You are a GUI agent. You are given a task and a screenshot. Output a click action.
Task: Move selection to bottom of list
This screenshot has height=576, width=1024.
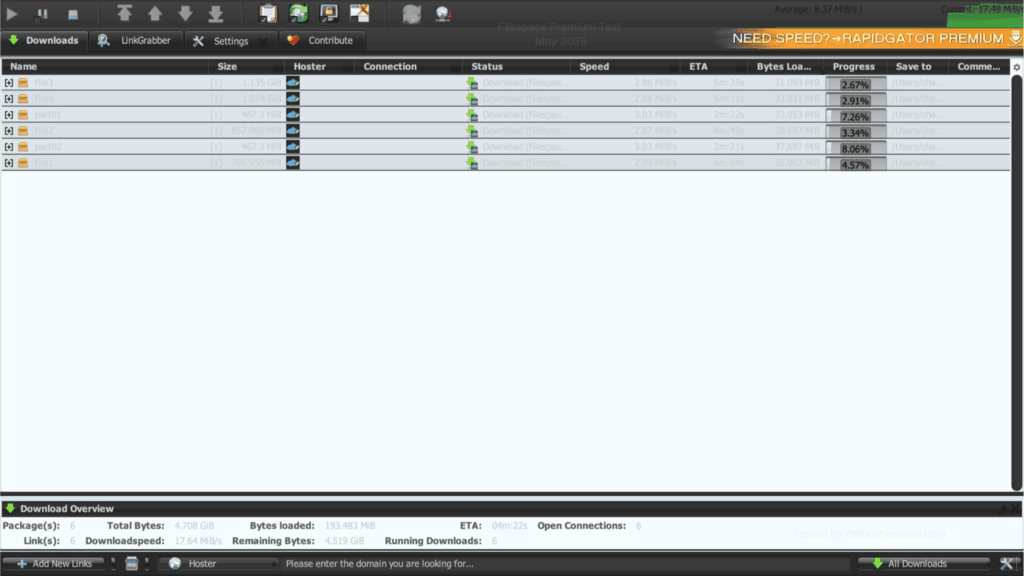216,13
